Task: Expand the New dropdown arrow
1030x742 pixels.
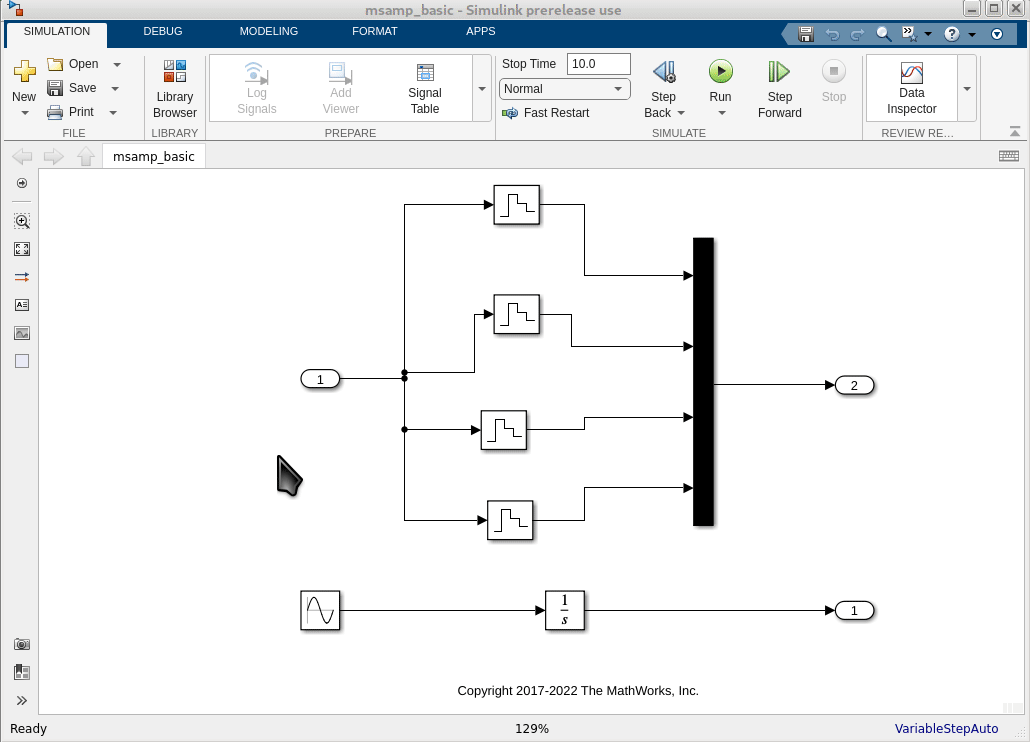Action: click(25, 114)
